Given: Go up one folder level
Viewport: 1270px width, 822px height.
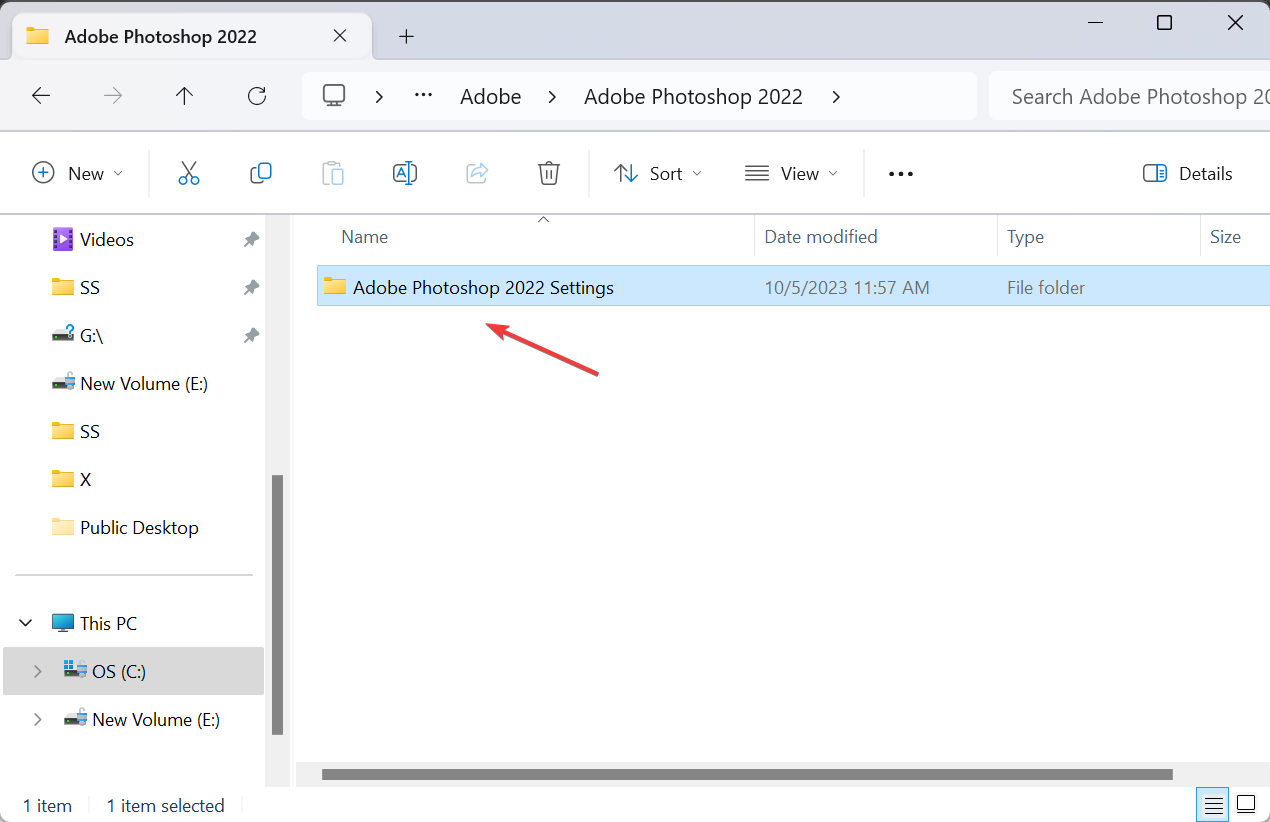Looking at the screenshot, I should 184,96.
